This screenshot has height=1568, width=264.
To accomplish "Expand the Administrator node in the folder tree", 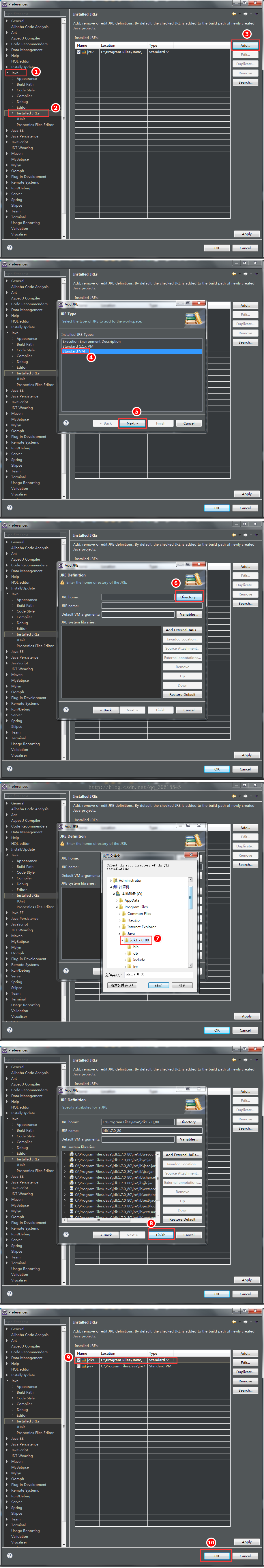I will pos(111,880).
